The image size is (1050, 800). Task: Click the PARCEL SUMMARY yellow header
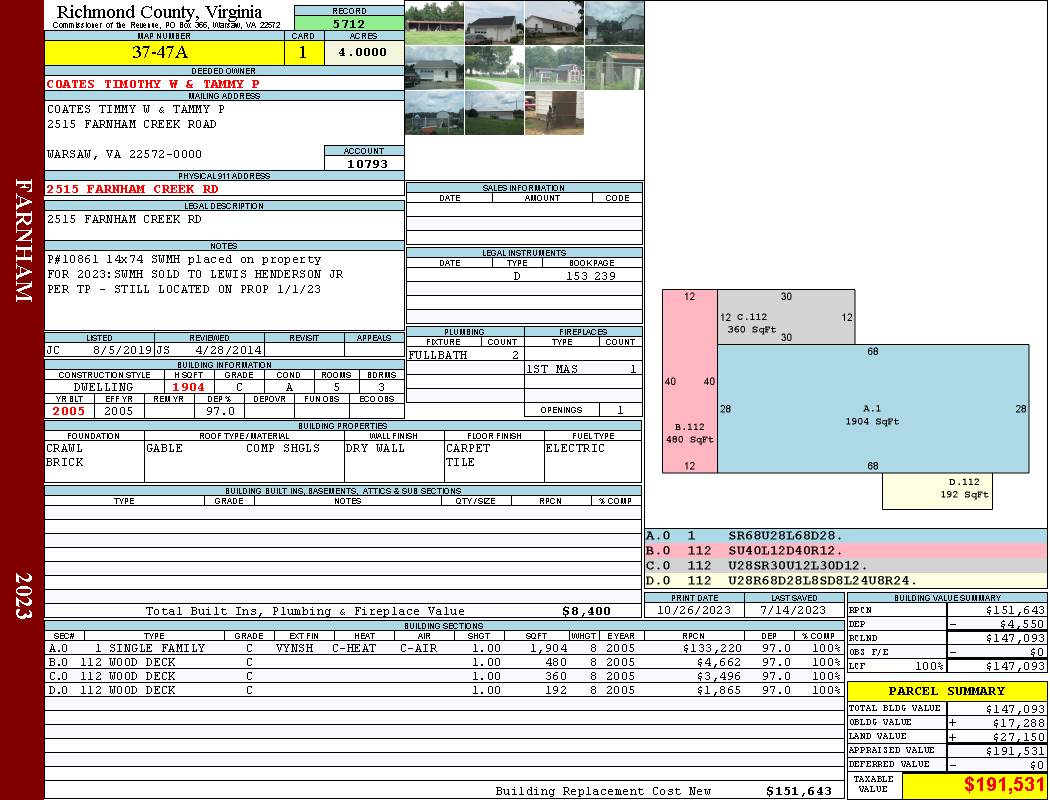(x=946, y=691)
